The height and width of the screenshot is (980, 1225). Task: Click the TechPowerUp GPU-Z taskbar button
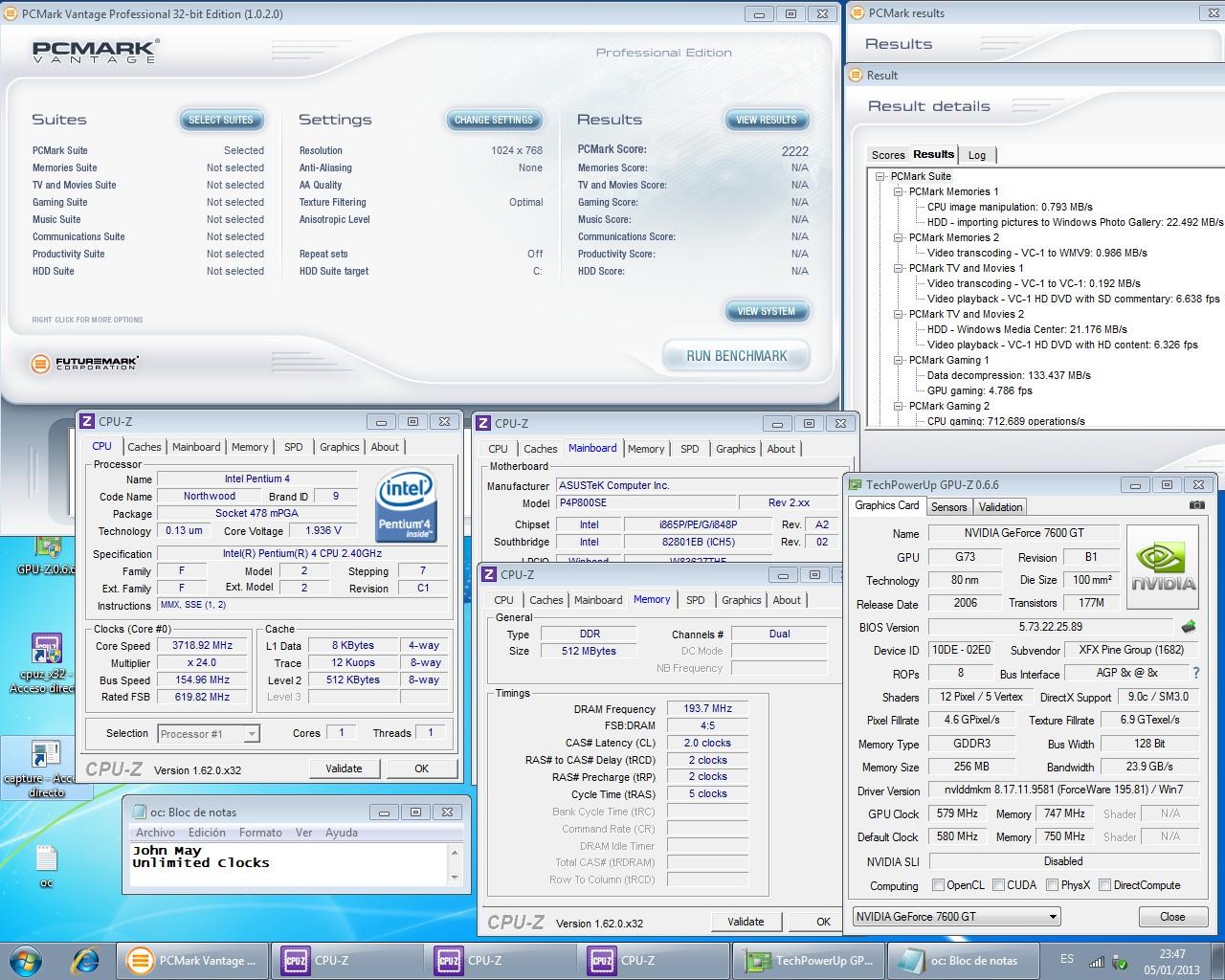tap(810, 960)
